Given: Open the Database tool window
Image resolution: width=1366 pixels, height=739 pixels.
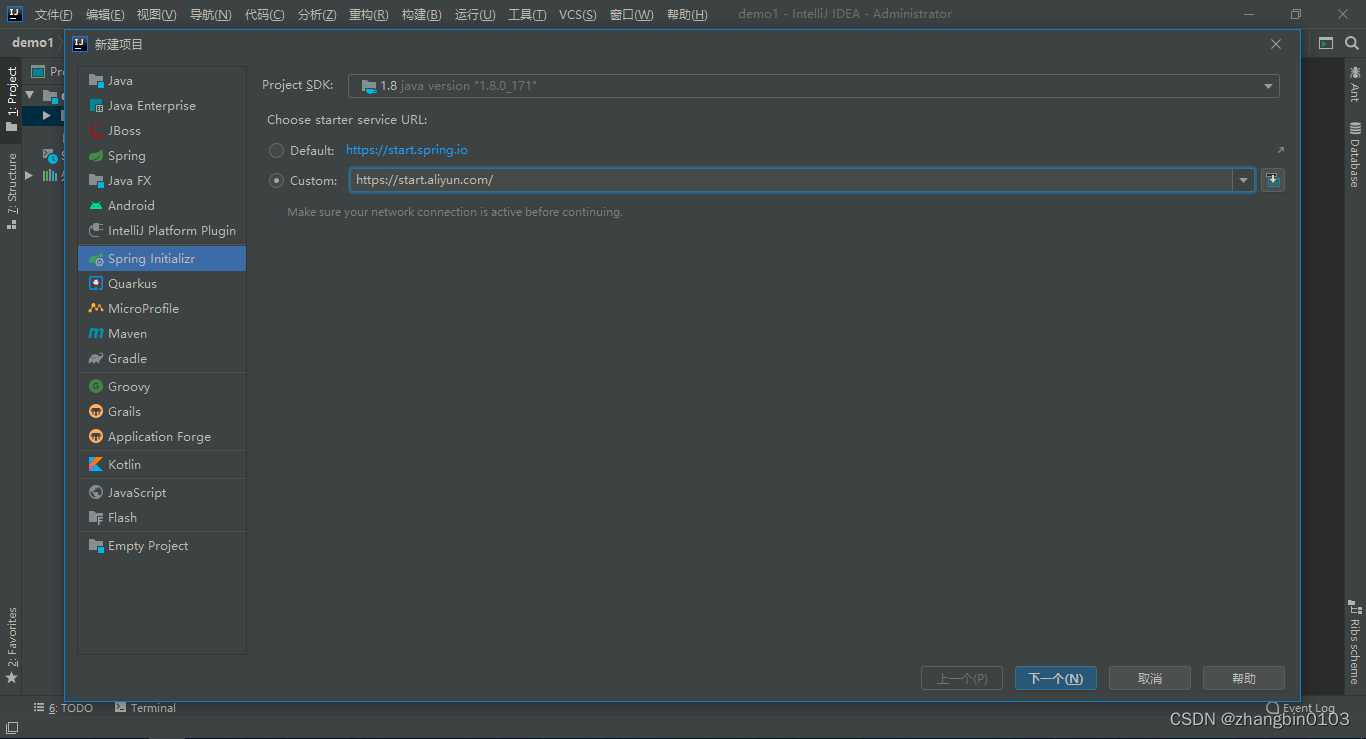Looking at the screenshot, I should (1355, 154).
